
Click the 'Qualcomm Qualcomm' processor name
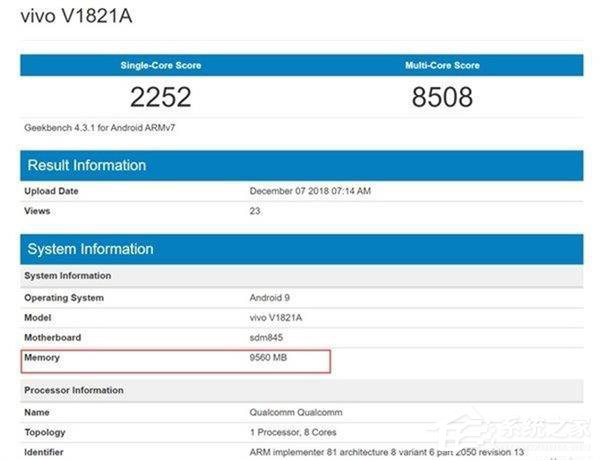coord(296,412)
